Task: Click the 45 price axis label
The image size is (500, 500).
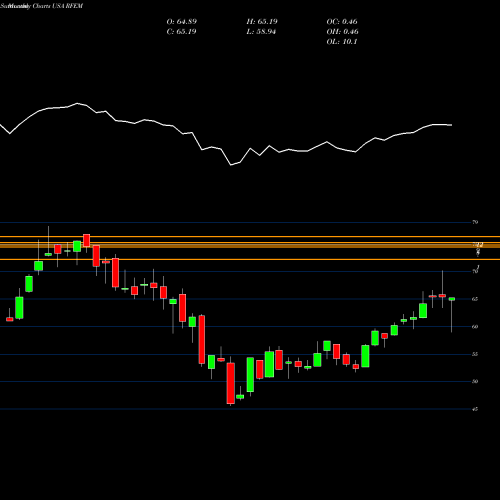Action: coord(475,409)
